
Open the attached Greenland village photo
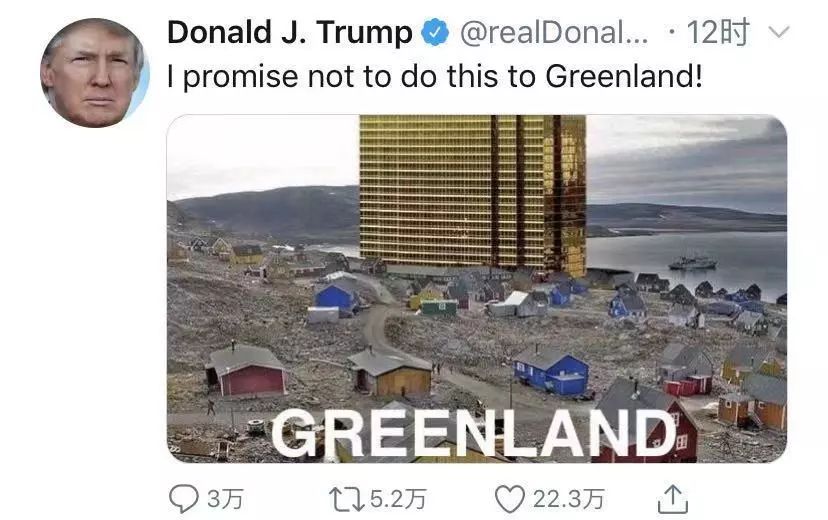[477, 289]
